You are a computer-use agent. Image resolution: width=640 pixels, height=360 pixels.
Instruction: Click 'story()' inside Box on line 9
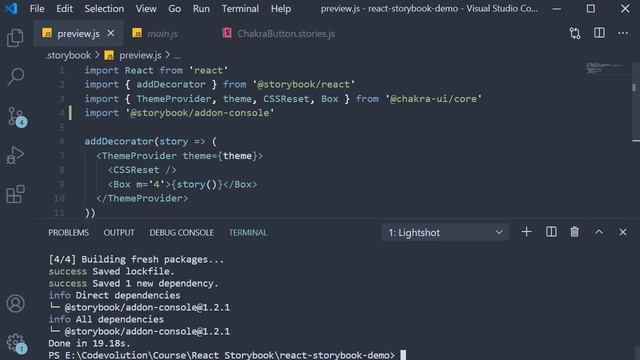pos(196,184)
